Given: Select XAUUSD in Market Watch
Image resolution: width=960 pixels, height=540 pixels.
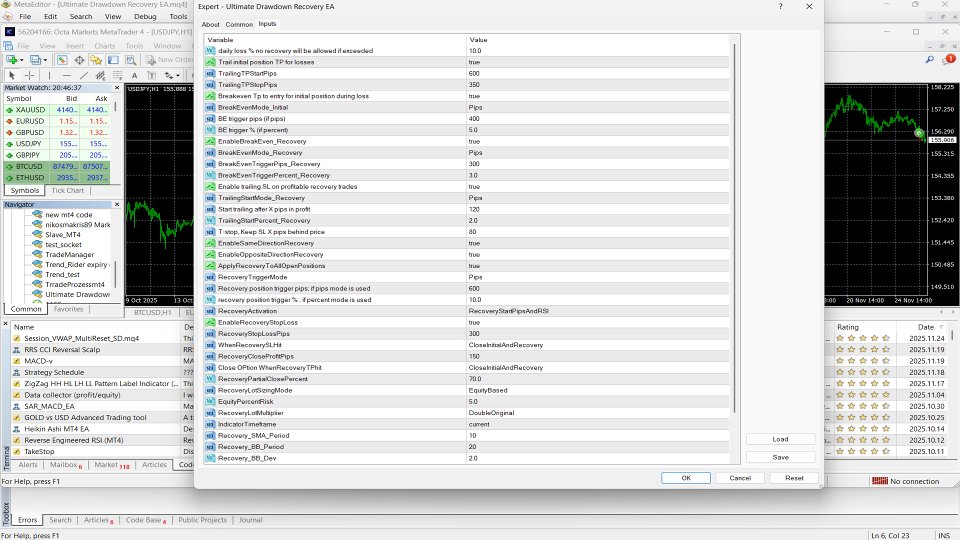Looking at the screenshot, I should click(x=30, y=110).
